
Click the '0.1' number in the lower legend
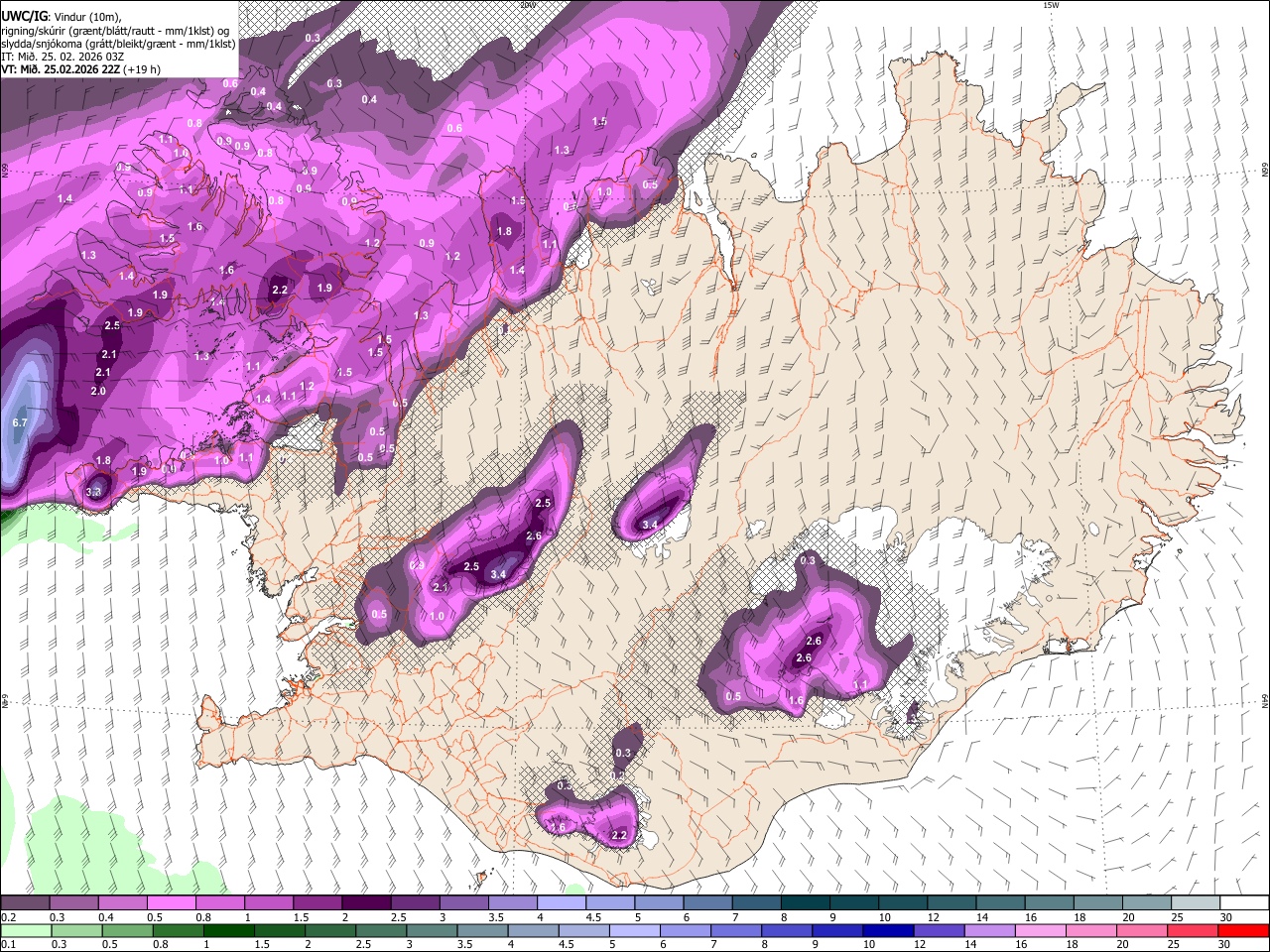[x=7, y=945]
